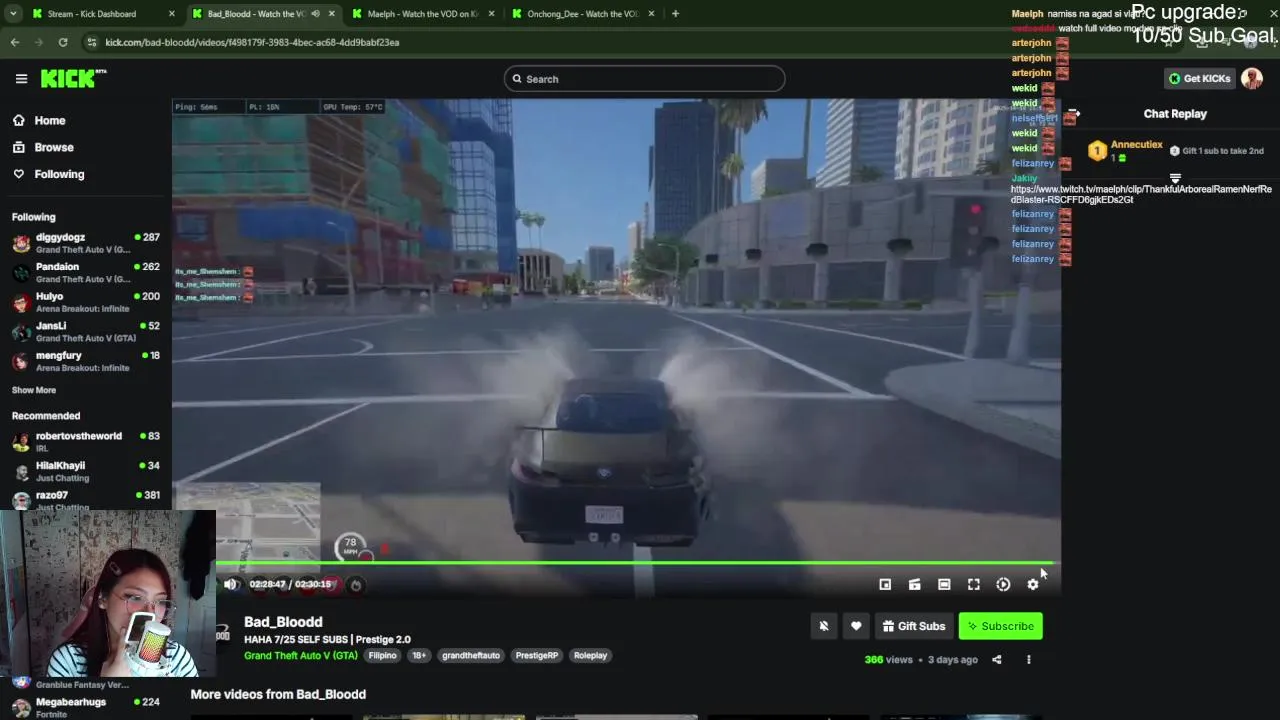Toggle theater mode icon
This screenshot has width=1280, height=720.
click(944, 584)
